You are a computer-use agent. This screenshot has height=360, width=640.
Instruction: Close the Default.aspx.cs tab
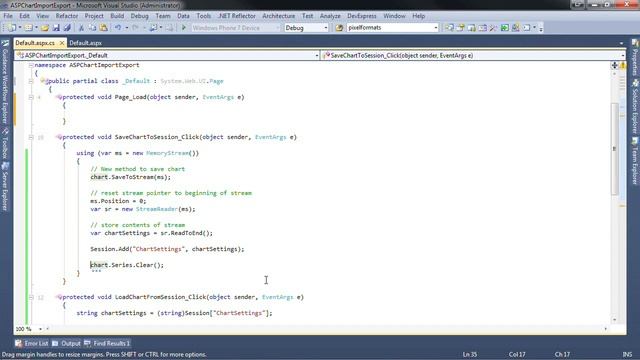(x=62, y=43)
